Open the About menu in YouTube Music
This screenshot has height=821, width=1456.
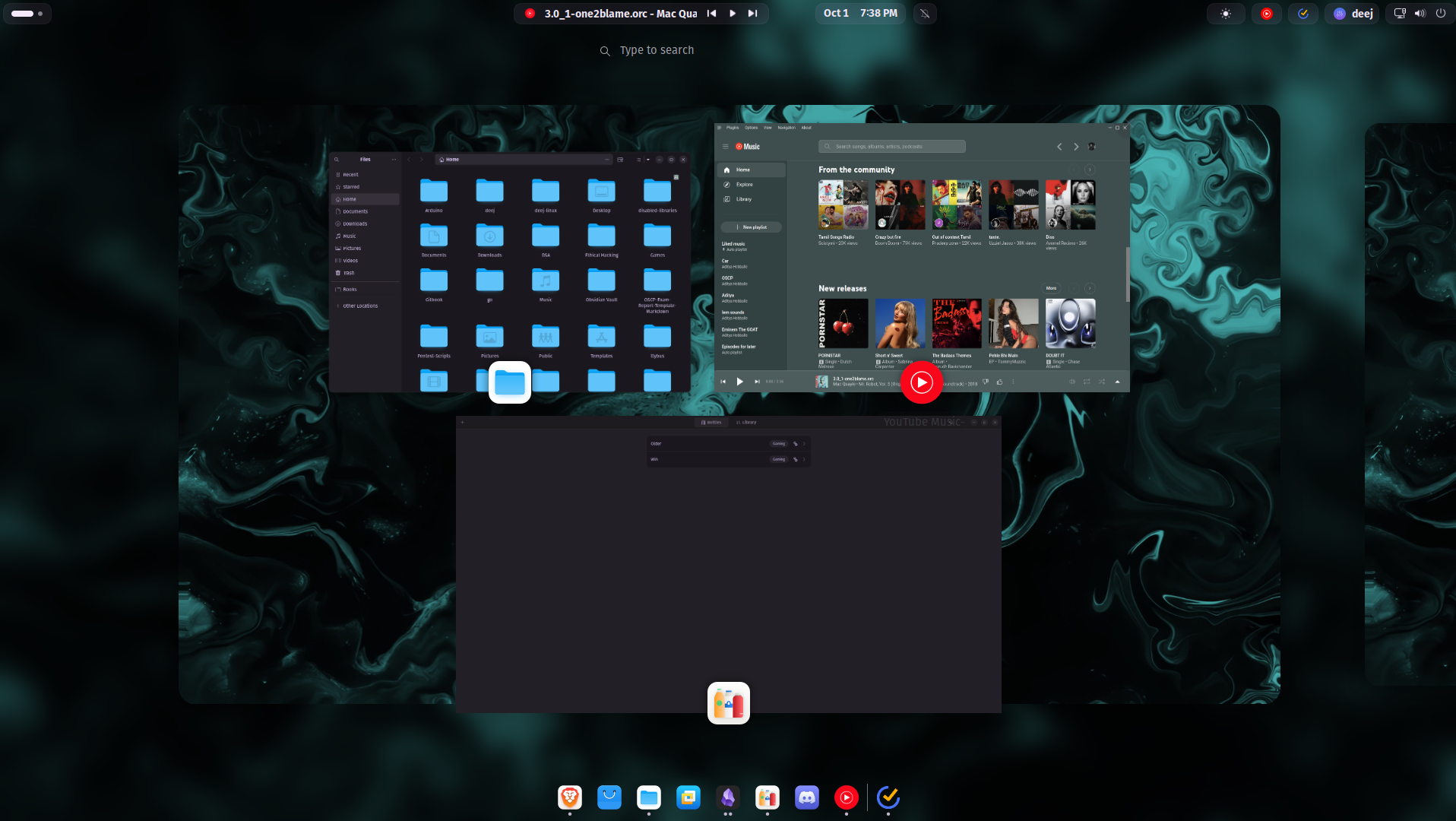tap(806, 128)
